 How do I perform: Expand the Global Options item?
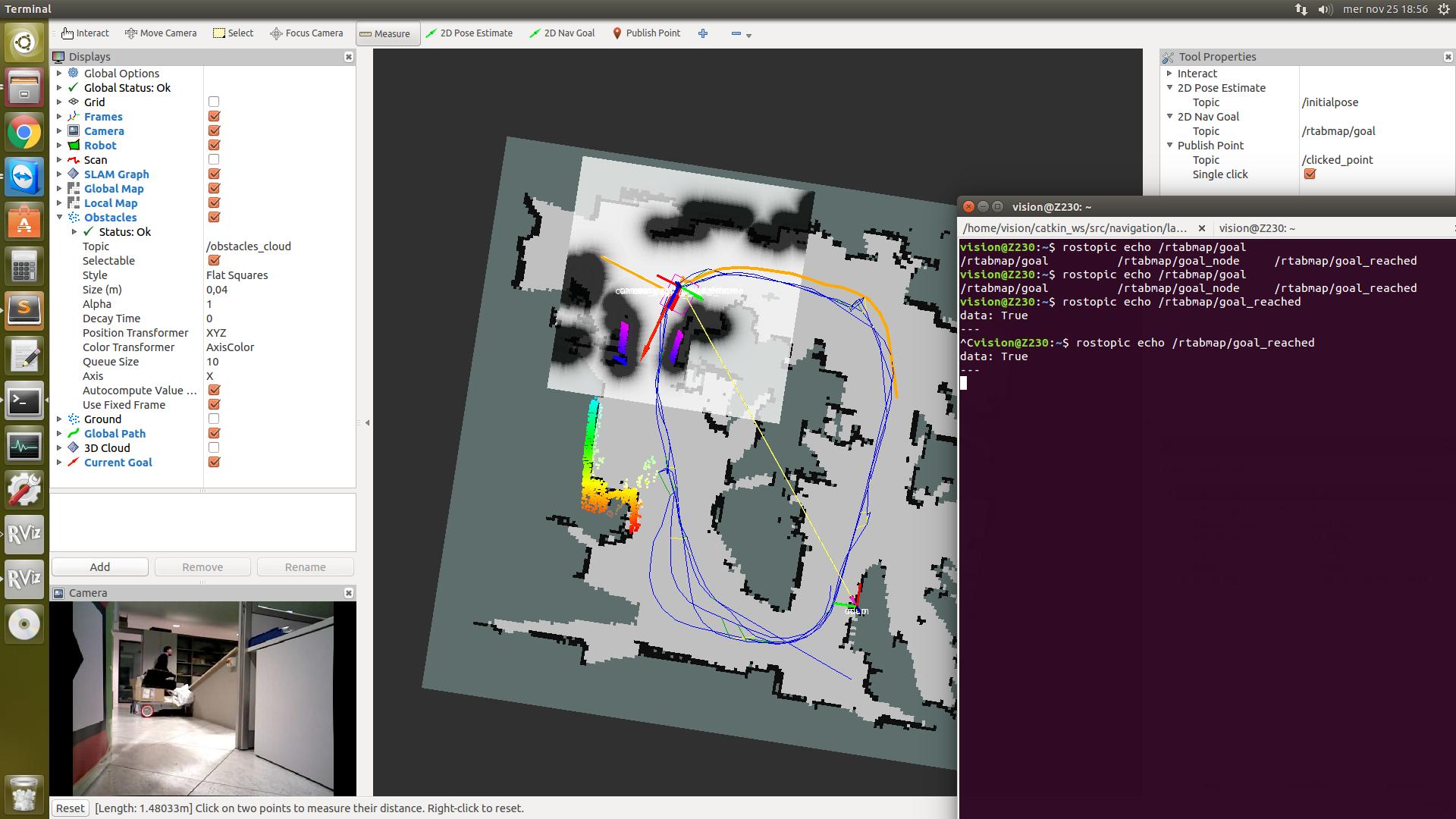click(x=60, y=74)
